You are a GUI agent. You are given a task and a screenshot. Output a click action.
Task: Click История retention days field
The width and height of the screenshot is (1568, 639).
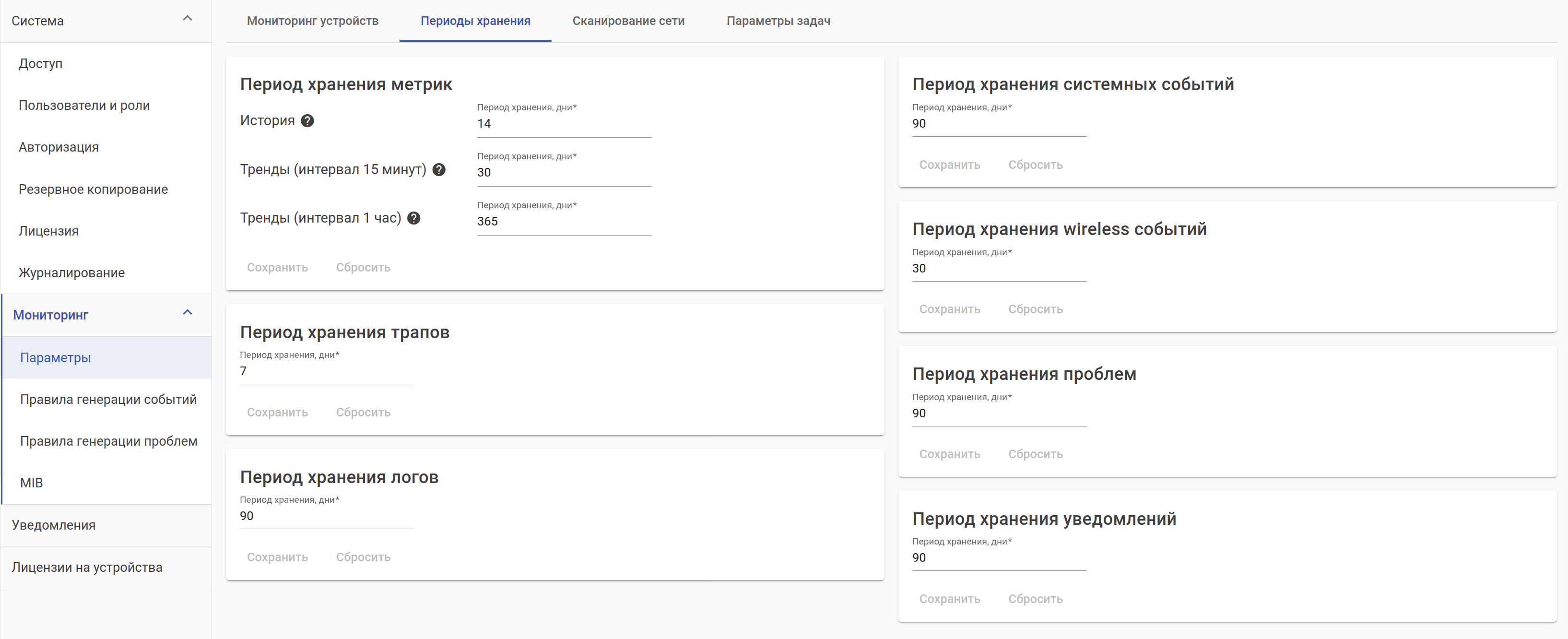tap(563, 124)
